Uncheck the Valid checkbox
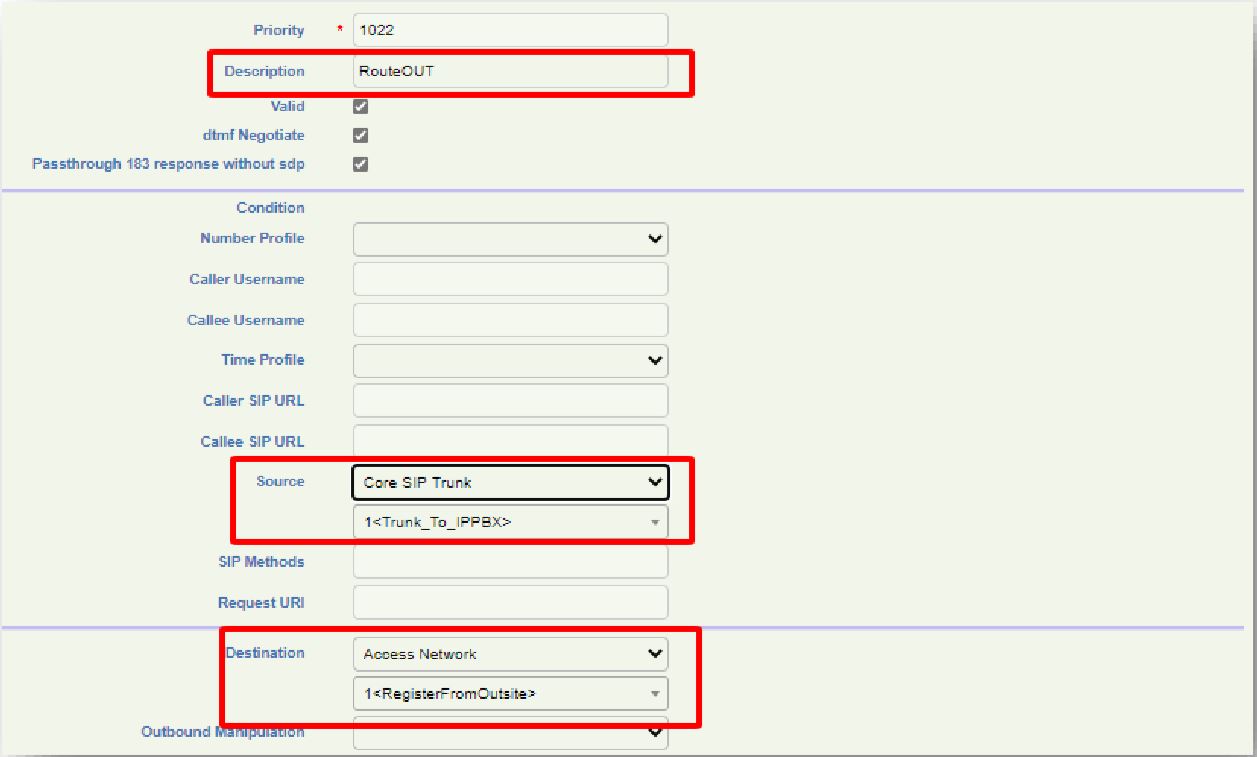1257x757 pixels. [361, 107]
